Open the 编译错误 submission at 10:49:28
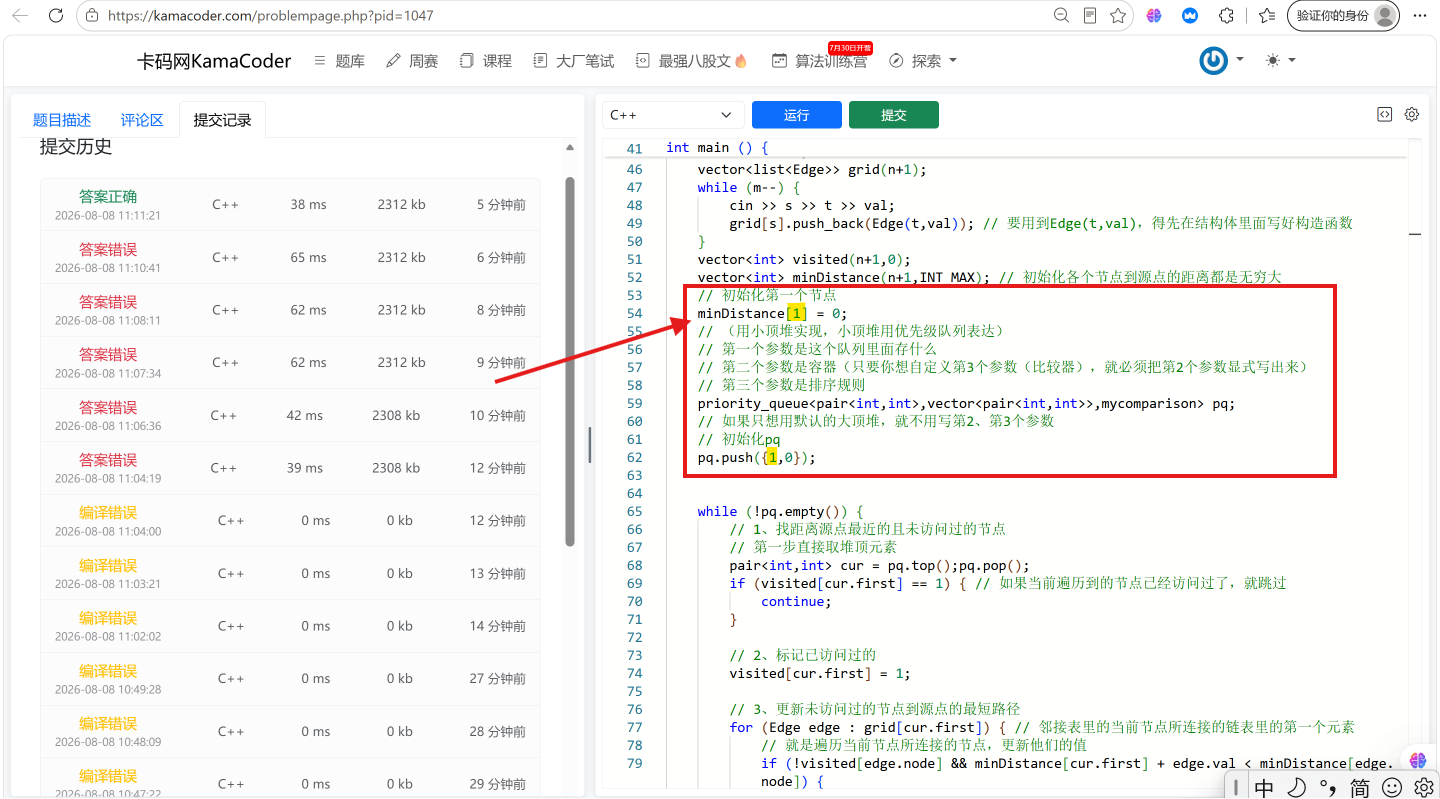 [290, 679]
